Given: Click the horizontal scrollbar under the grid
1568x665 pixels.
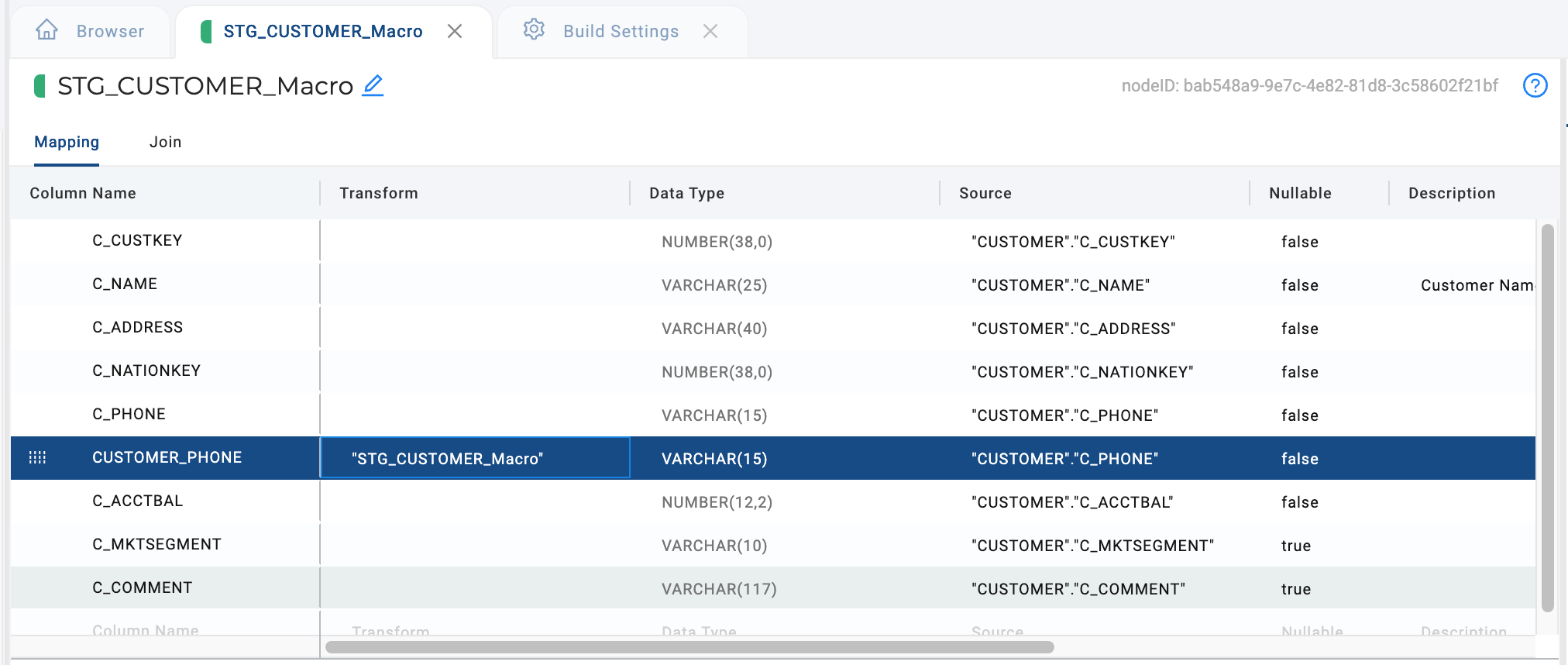Looking at the screenshot, I should [689, 646].
